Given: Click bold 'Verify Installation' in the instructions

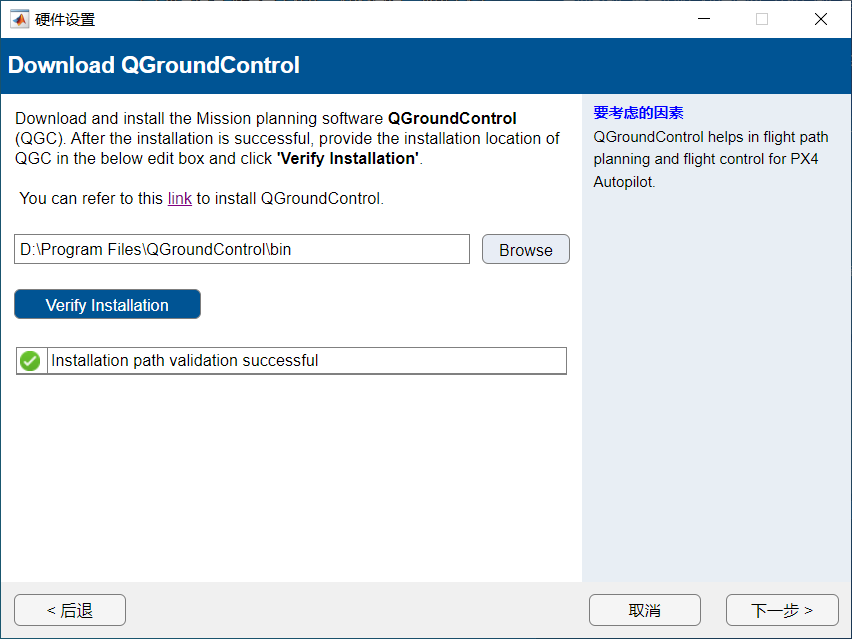Looking at the screenshot, I should [347, 158].
